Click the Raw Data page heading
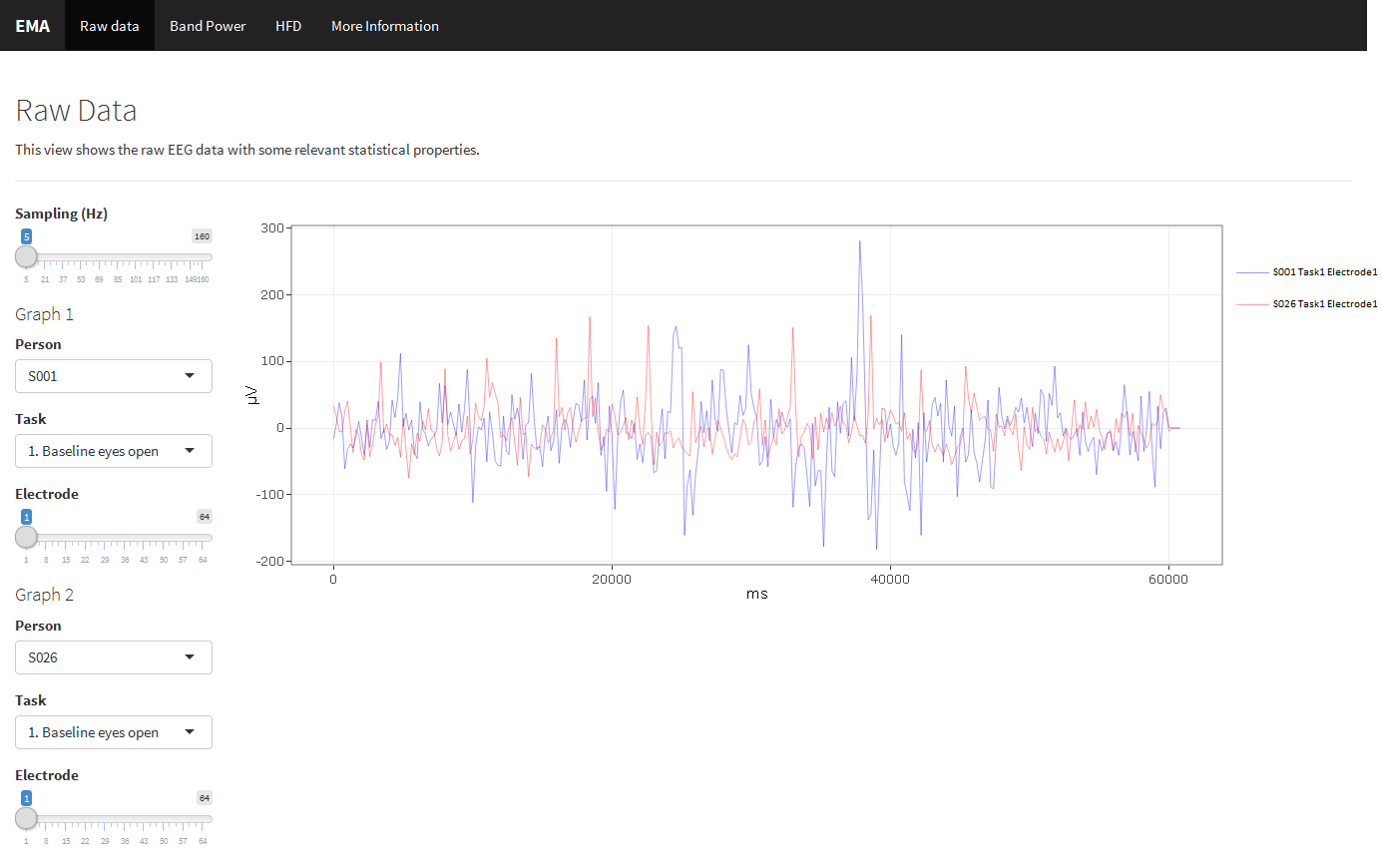 coord(76,111)
